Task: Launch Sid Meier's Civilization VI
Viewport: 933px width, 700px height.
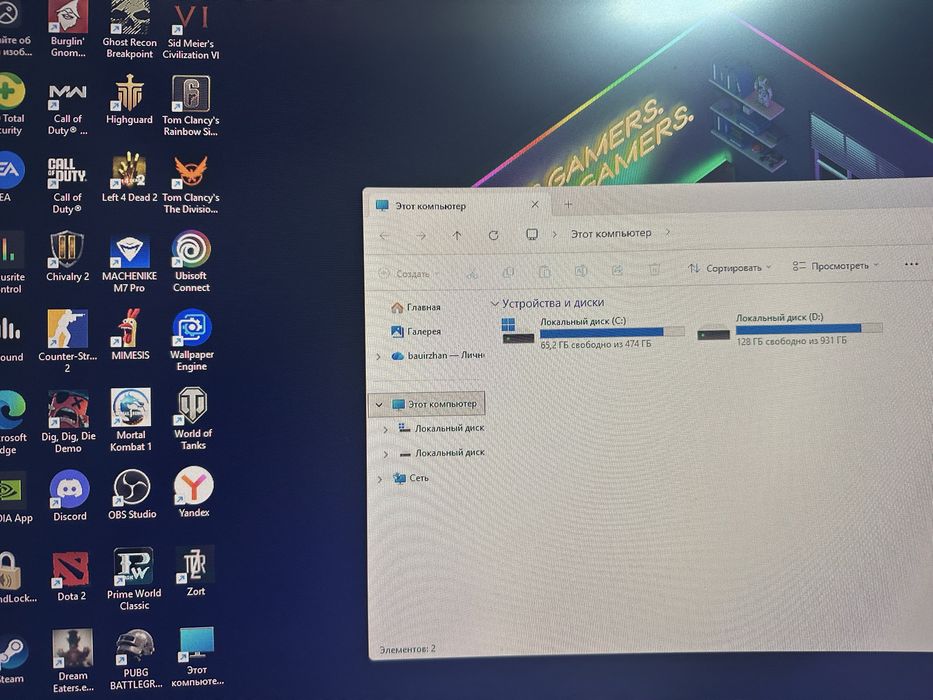Action: [191, 31]
